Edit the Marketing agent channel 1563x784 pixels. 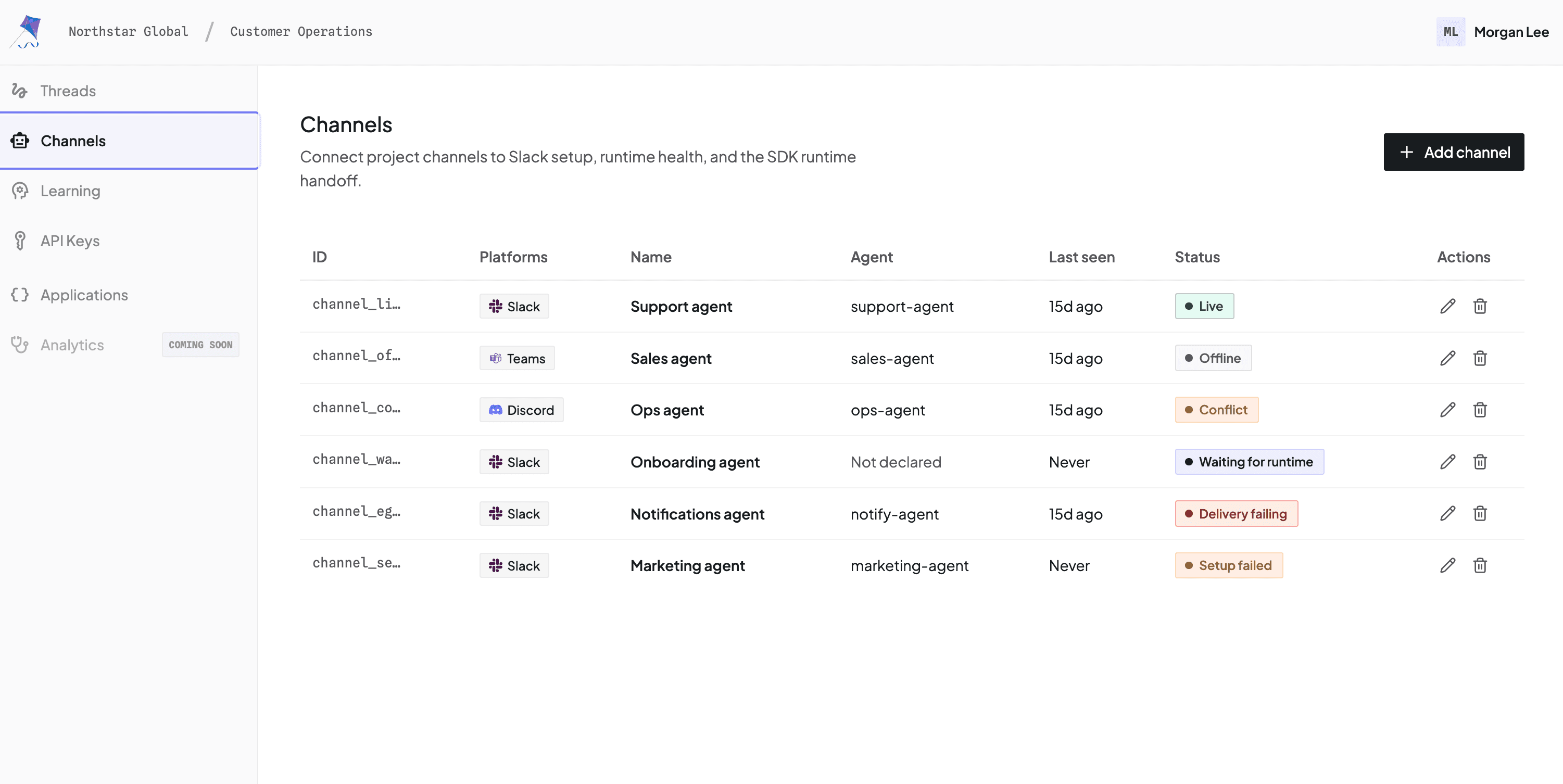point(1448,565)
